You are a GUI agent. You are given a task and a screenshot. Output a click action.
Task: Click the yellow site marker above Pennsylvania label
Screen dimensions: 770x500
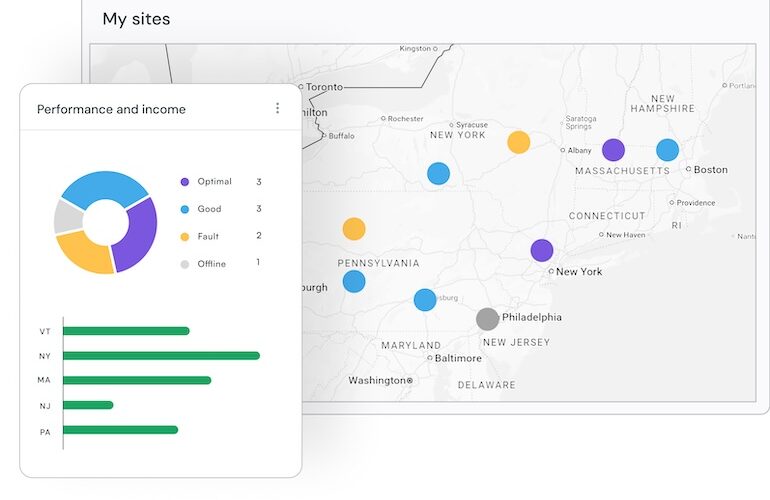[x=354, y=229]
